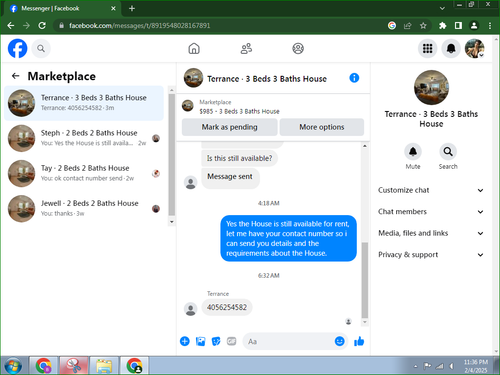Viewport: 500px width, 375px height.
Task: Send a thumbs-up like
Action: [x=359, y=341]
